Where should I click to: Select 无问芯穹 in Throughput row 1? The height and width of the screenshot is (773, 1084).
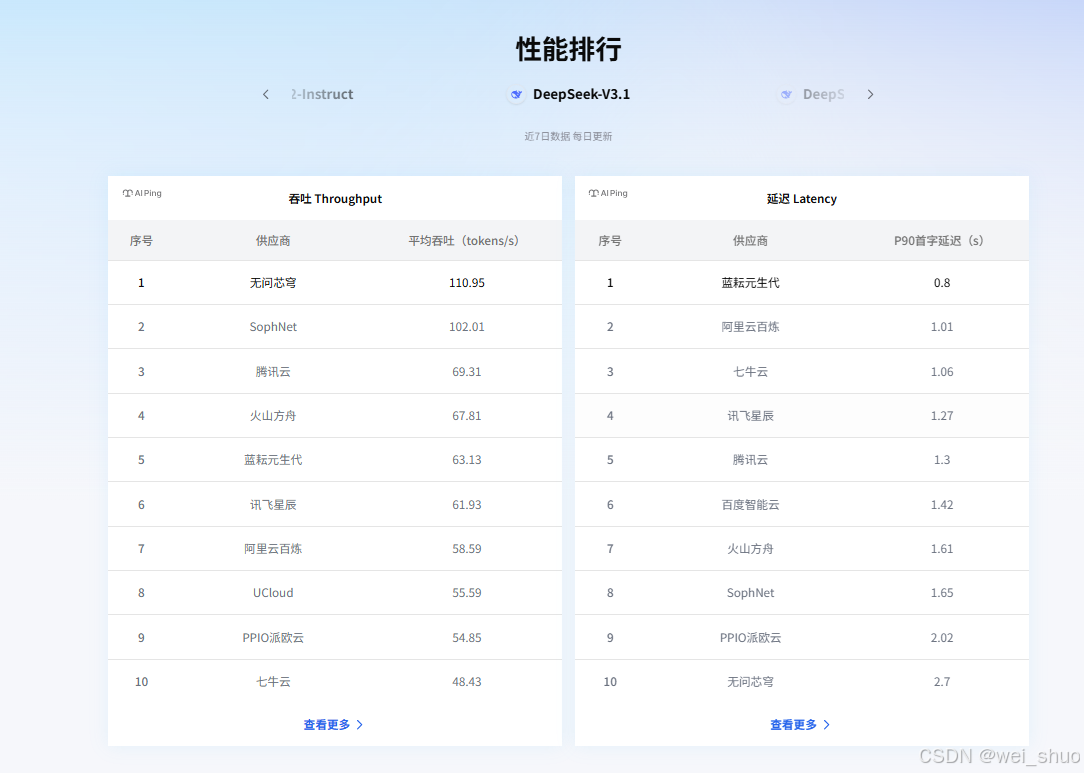point(273,283)
